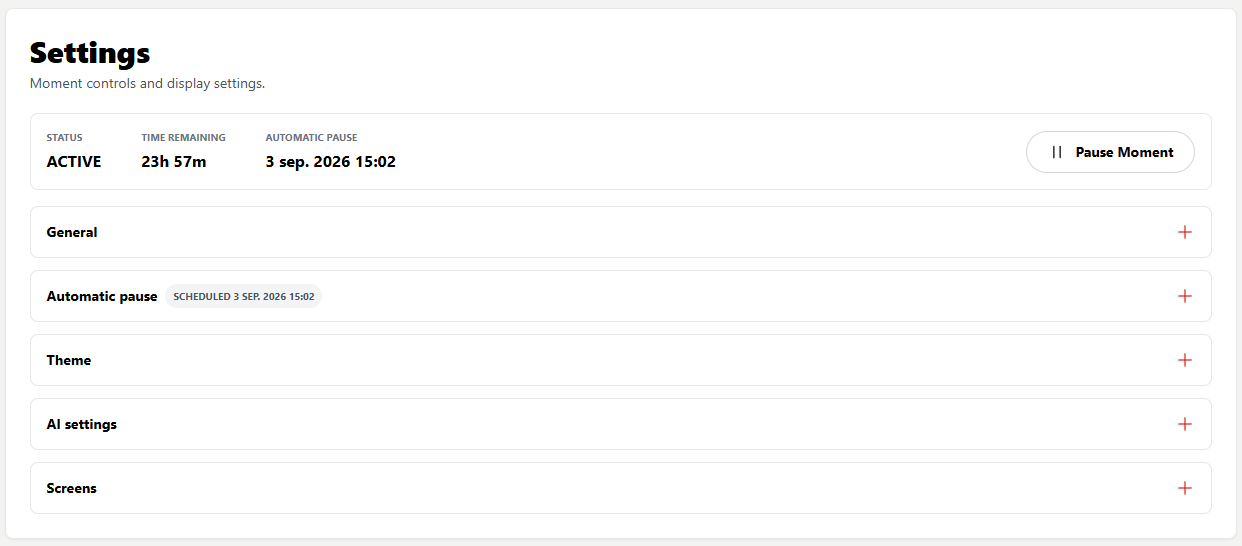Click the ACTIVE status value
Viewport: 1242px width, 546px height.
(74, 162)
